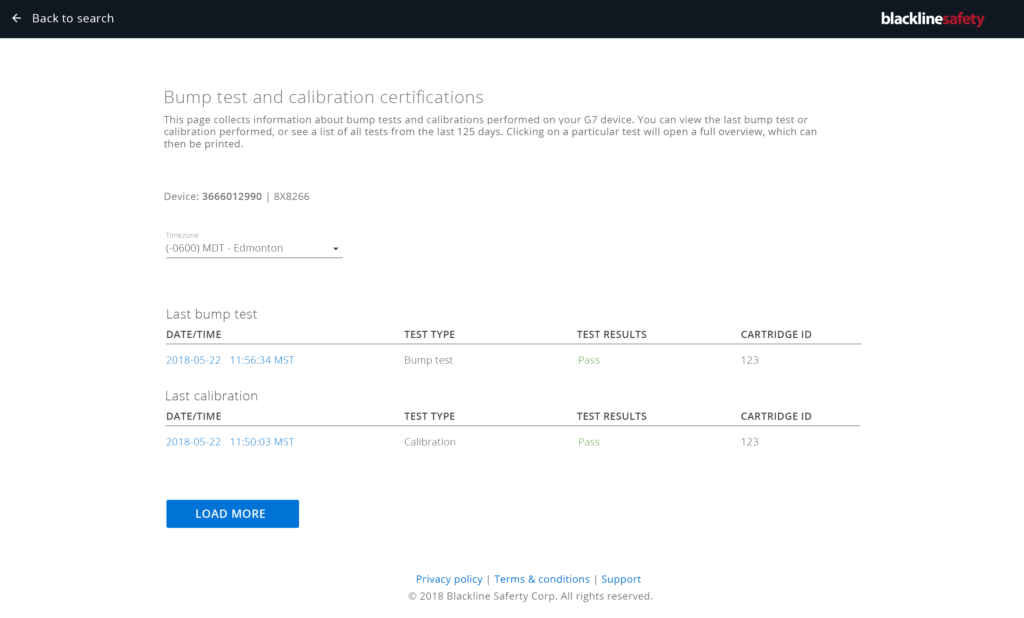
Task: Click the Blackline Safety logo
Action: [x=932, y=19]
